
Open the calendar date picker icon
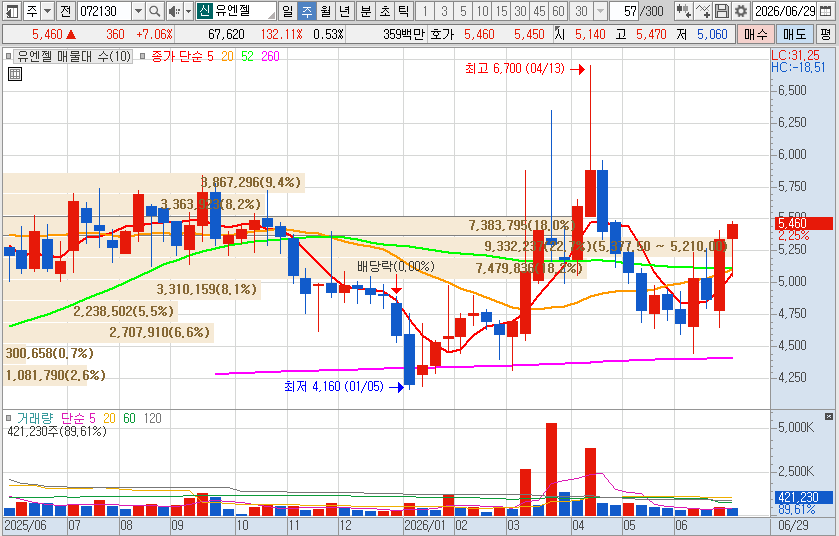pyautogui.click(x=826, y=11)
